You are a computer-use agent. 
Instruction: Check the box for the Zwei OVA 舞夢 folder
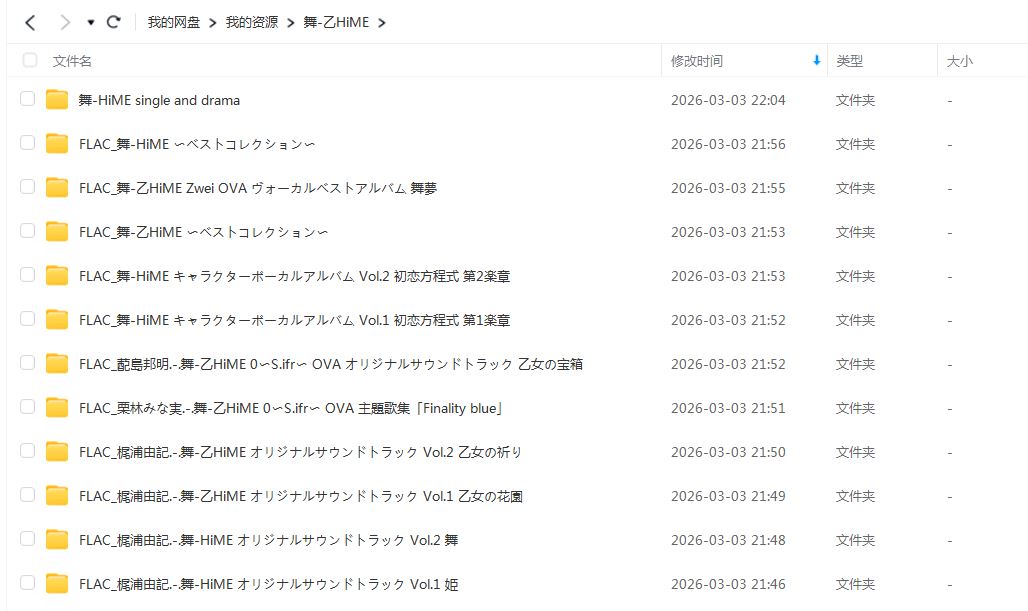28,187
